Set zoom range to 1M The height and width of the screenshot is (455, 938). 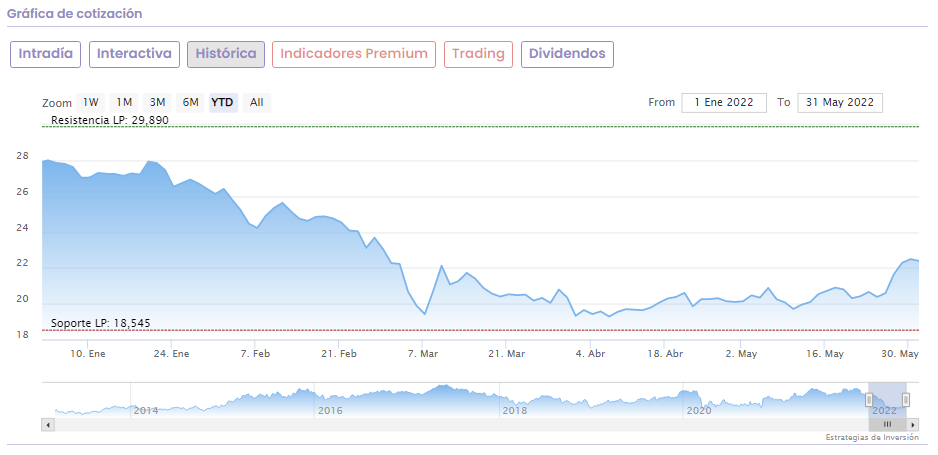(x=124, y=102)
